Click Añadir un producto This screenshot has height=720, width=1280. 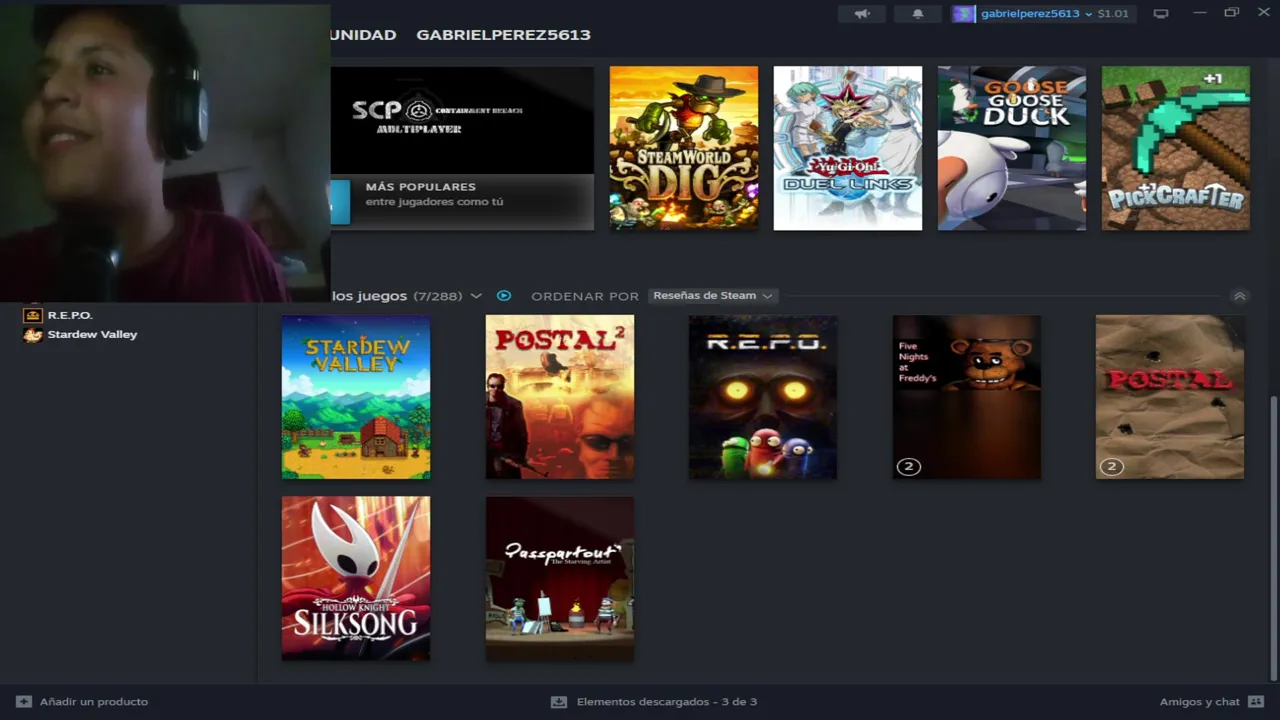94,702
